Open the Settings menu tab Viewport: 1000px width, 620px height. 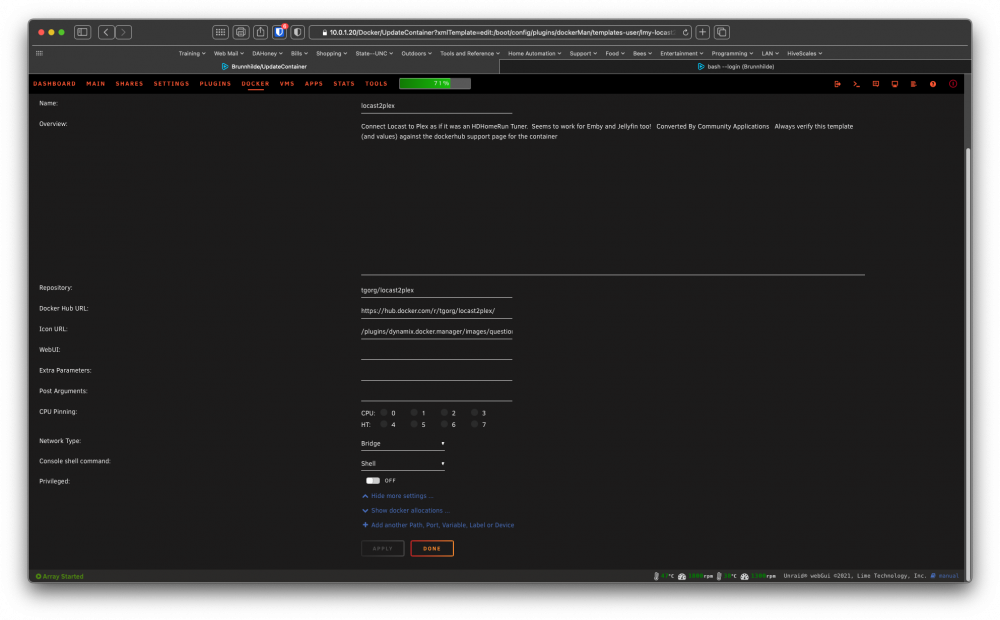[x=172, y=84]
